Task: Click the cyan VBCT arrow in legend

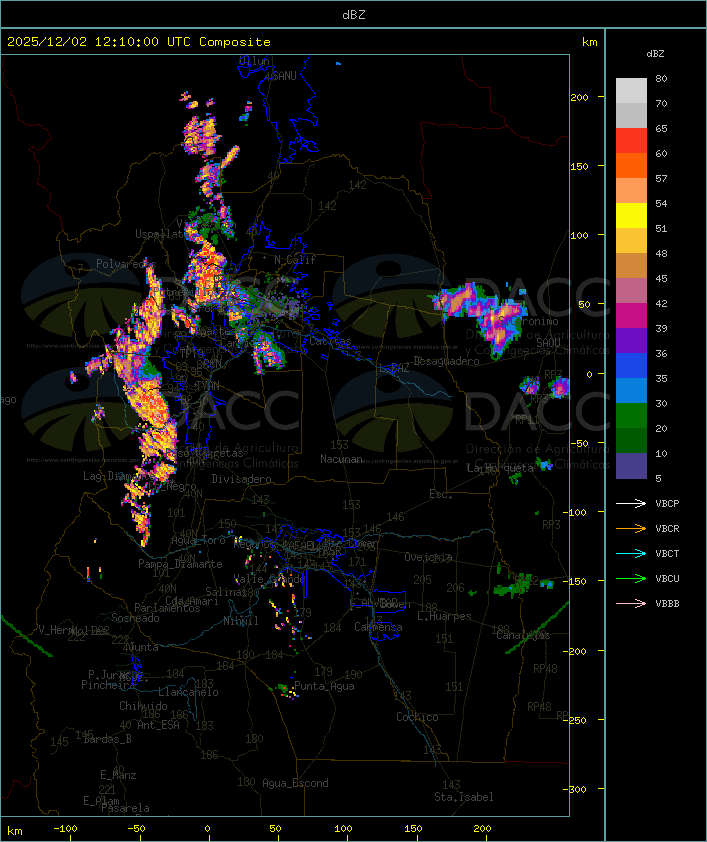Action: [631, 554]
